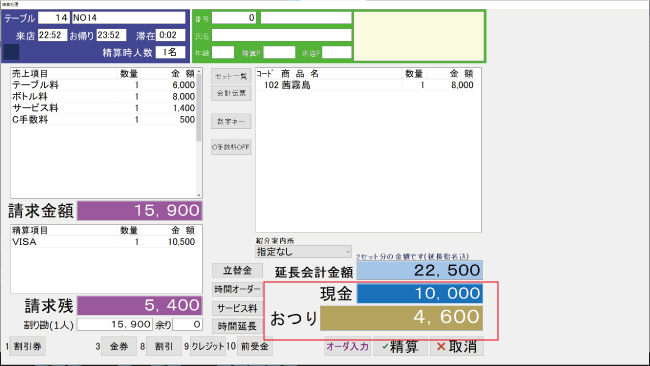Click the 現金 amount field
Screen dimensions: 650x366
[420, 293]
